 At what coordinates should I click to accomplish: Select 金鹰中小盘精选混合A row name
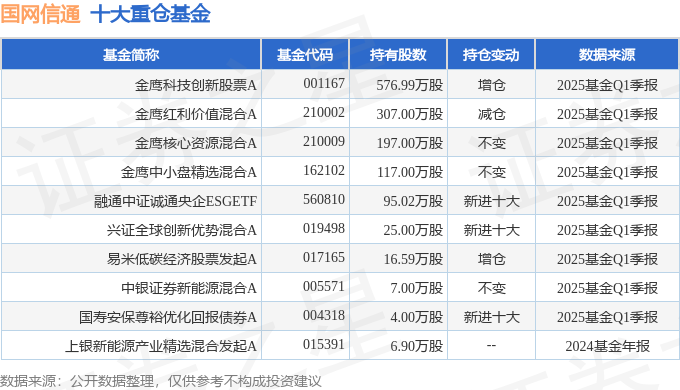coord(189,172)
